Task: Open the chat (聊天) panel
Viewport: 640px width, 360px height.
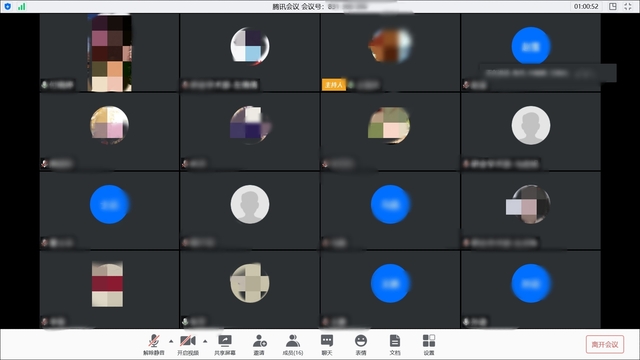Action: [x=327, y=345]
